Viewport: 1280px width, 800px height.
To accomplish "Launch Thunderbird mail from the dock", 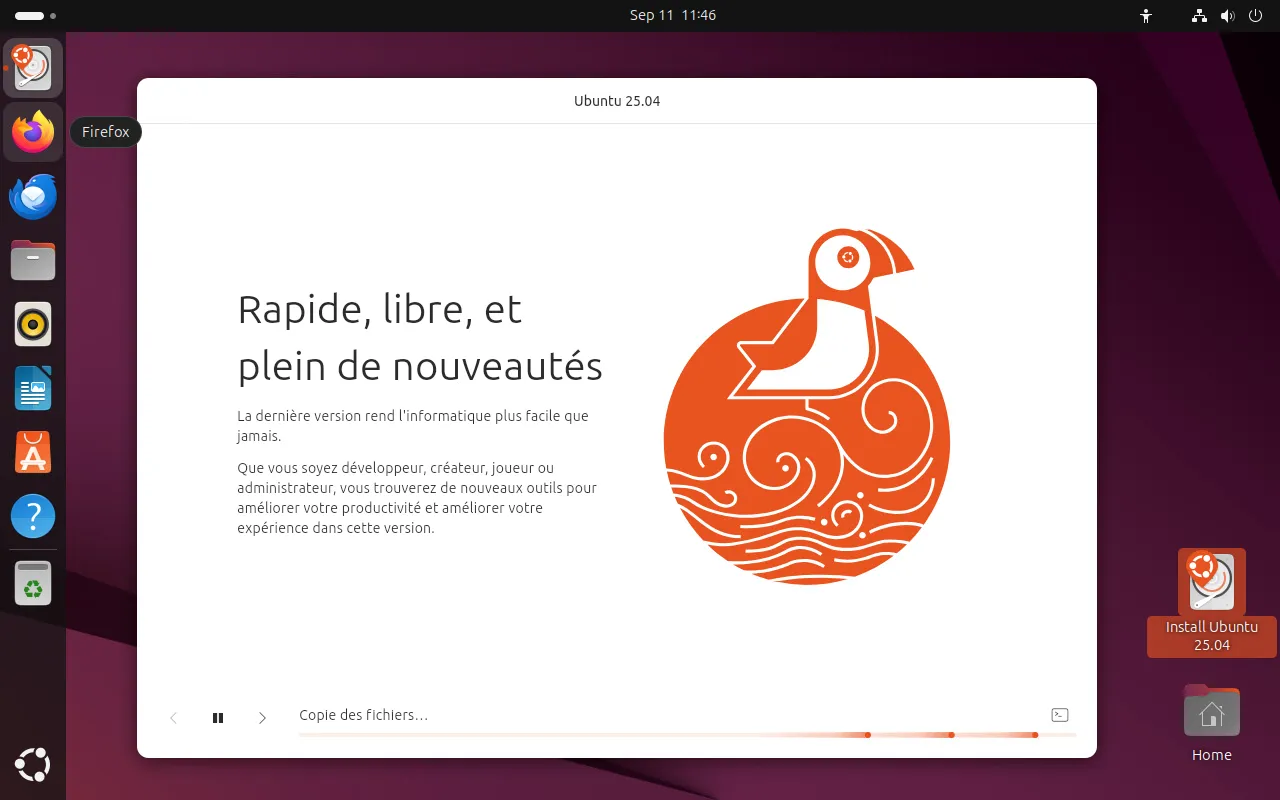I will point(33,197).
